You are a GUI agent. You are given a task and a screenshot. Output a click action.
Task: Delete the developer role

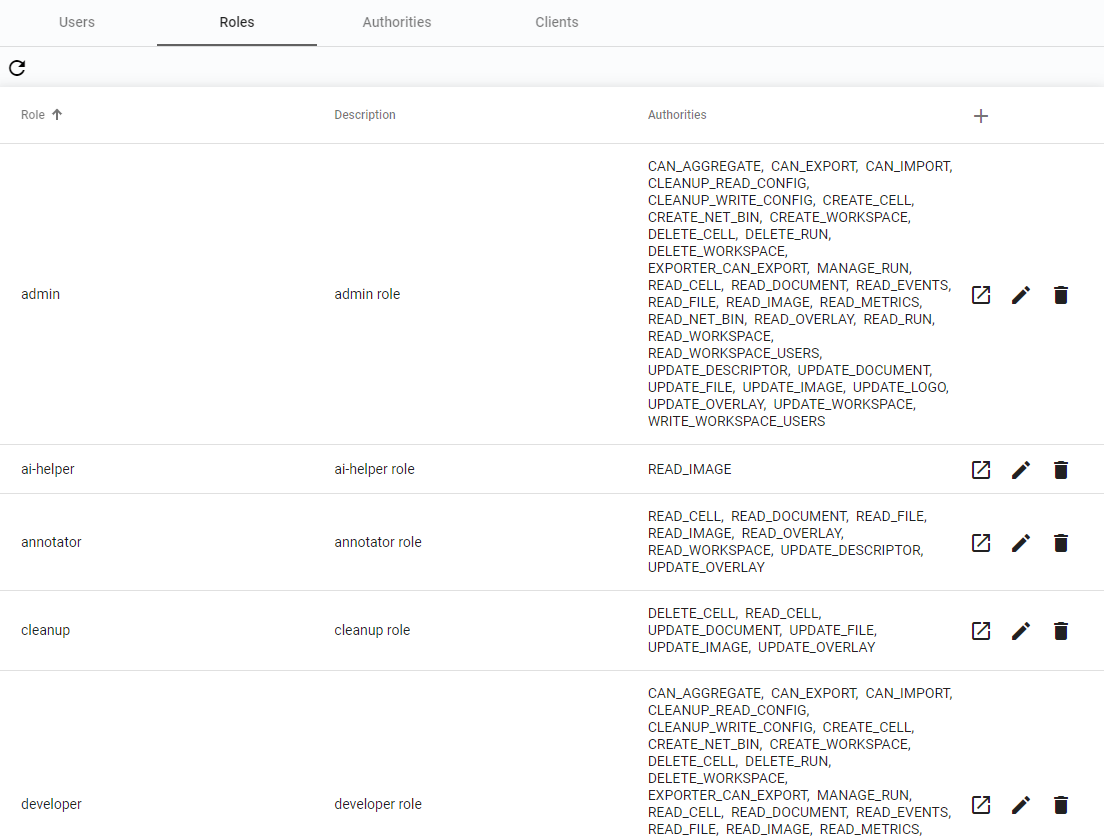(1061, 805)
